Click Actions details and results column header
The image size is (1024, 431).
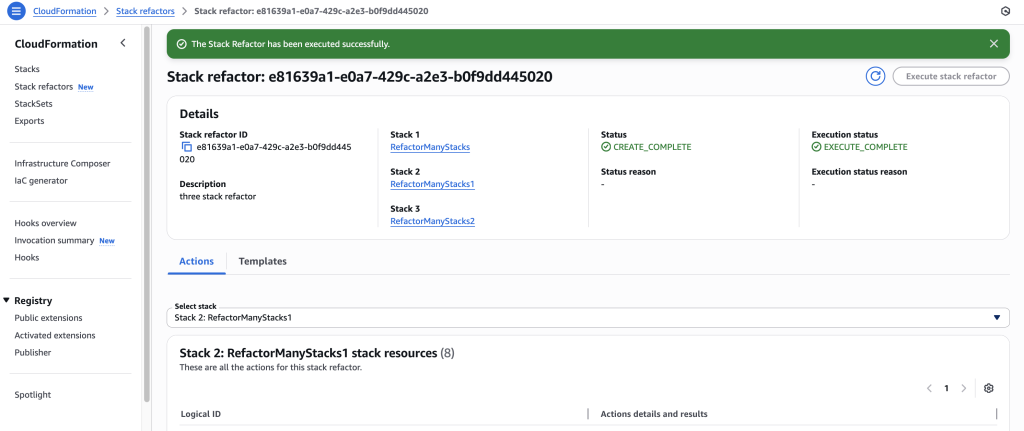[x=654, y=414]
